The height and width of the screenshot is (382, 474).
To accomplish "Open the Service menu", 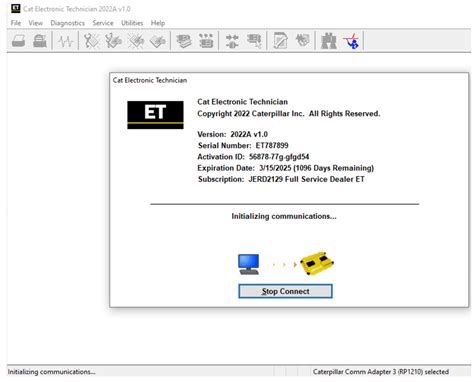I will 103,23.
